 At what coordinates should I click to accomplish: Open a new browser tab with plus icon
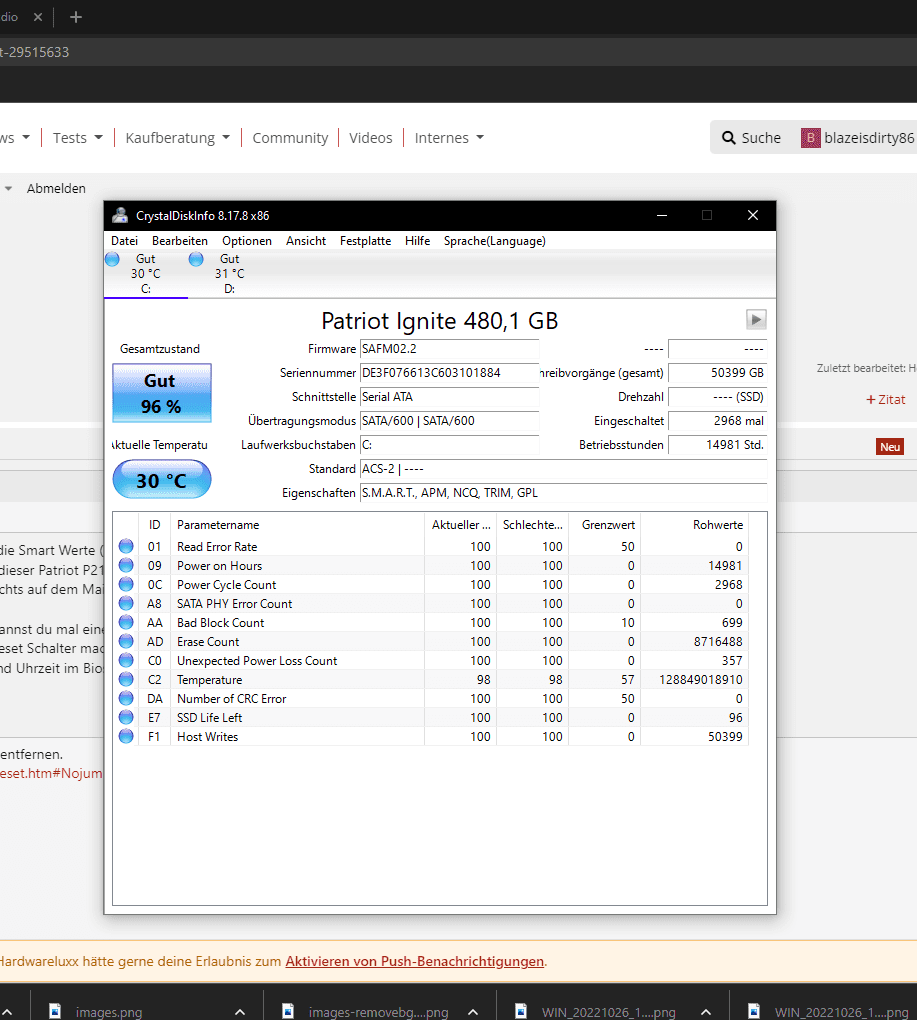tap(76, 17)
